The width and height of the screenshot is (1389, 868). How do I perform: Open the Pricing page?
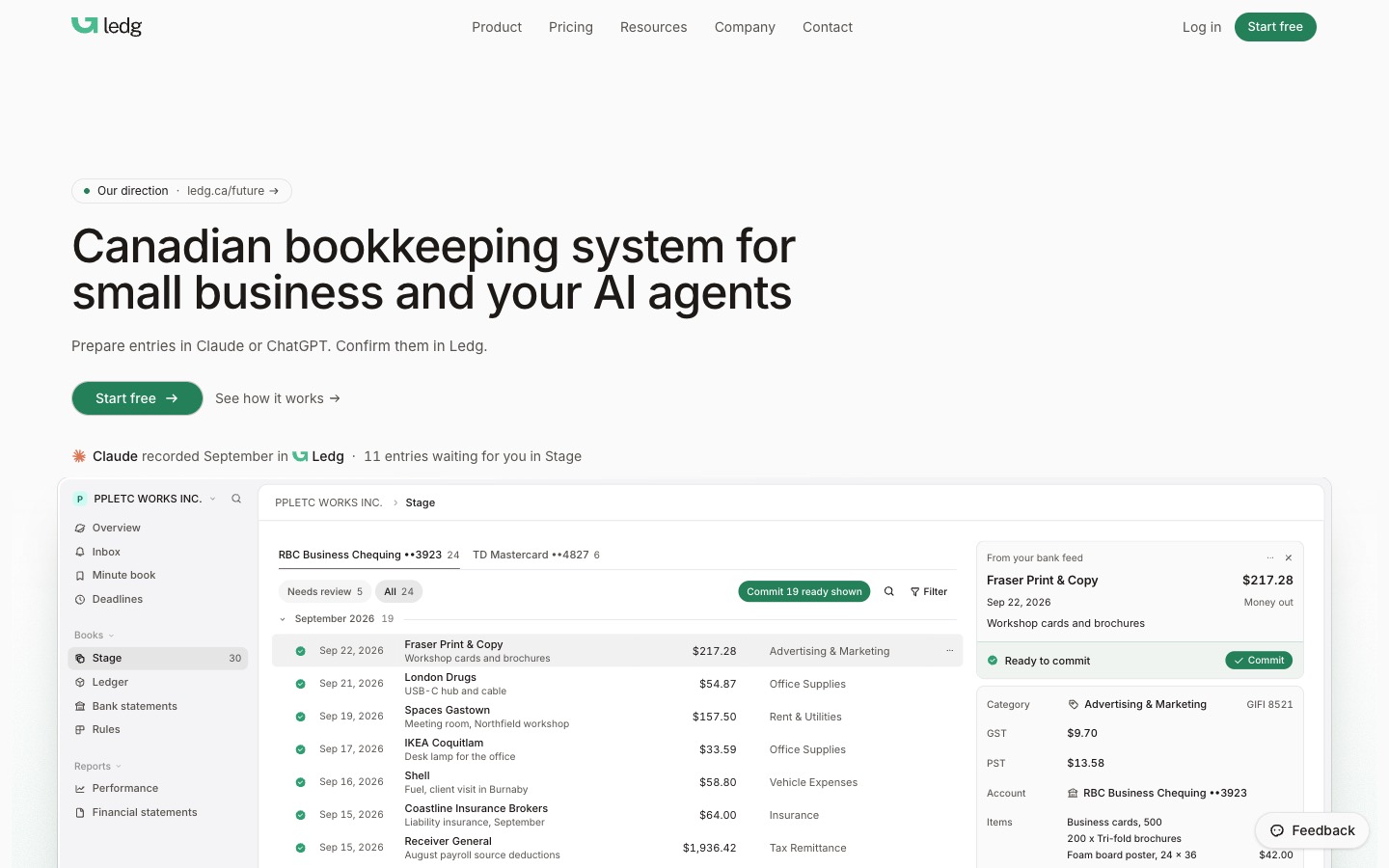(x=571, y=27)
